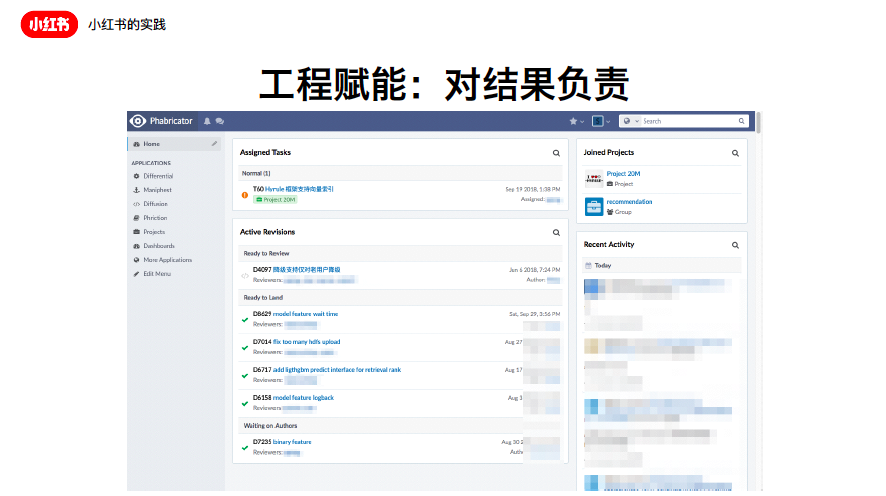Click Differential gear icon
The image size is (886, 496).
(136, 176)
